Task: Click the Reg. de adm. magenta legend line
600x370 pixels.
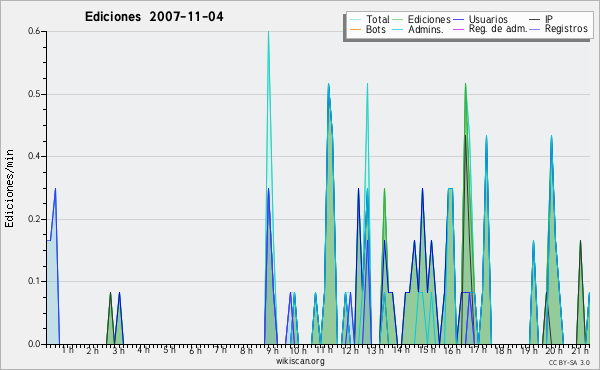Action: 458,29
